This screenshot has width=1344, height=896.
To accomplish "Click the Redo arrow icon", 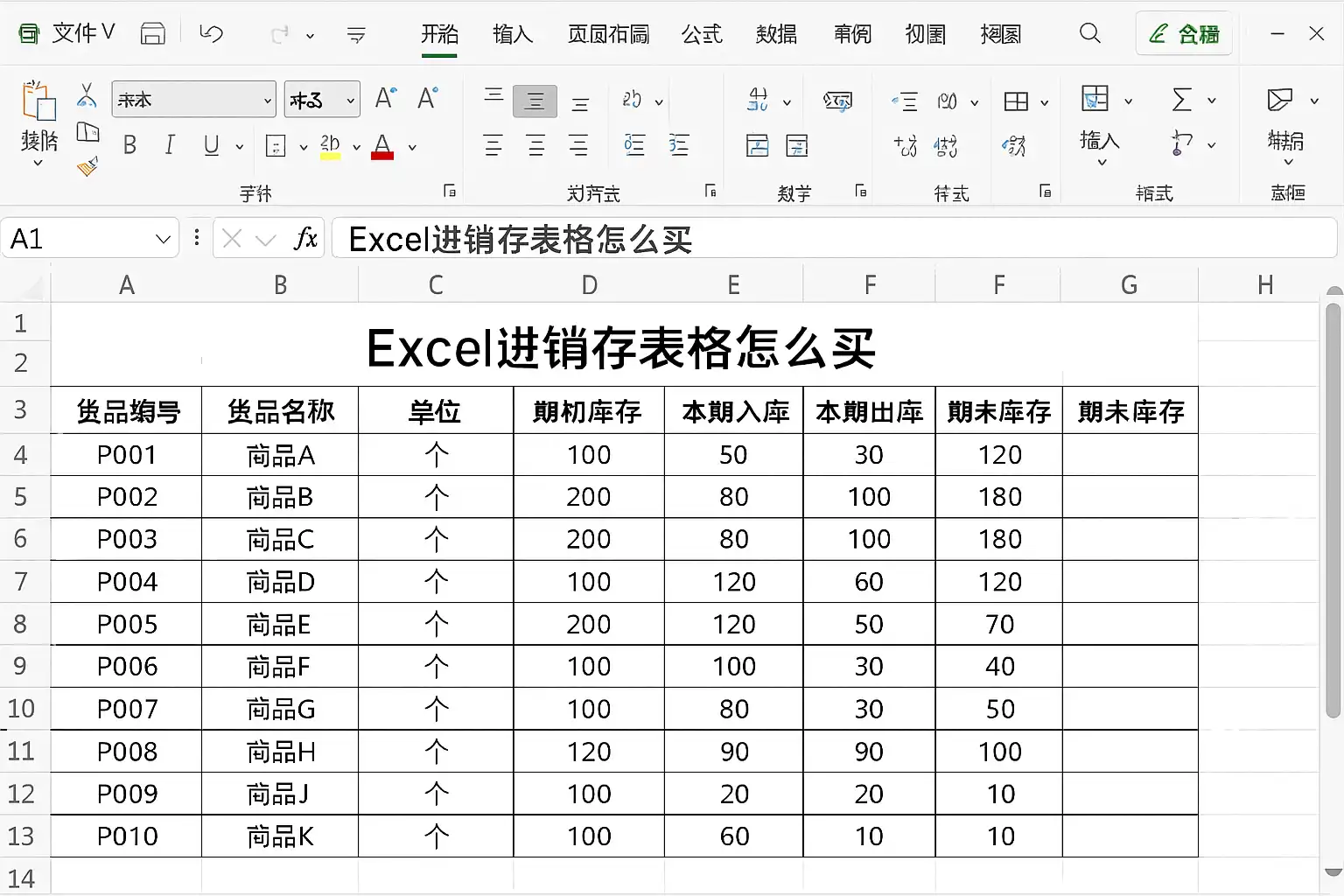I will (x=280, y=35).
